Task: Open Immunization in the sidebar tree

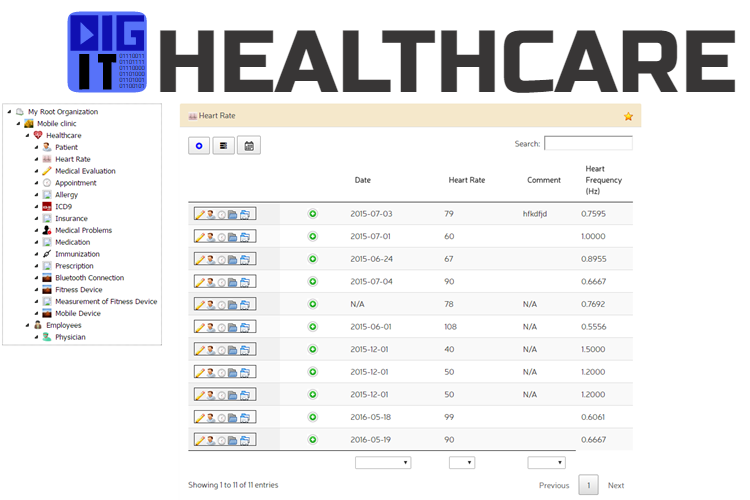Action: pyautogui.click(x=77, y=254)
